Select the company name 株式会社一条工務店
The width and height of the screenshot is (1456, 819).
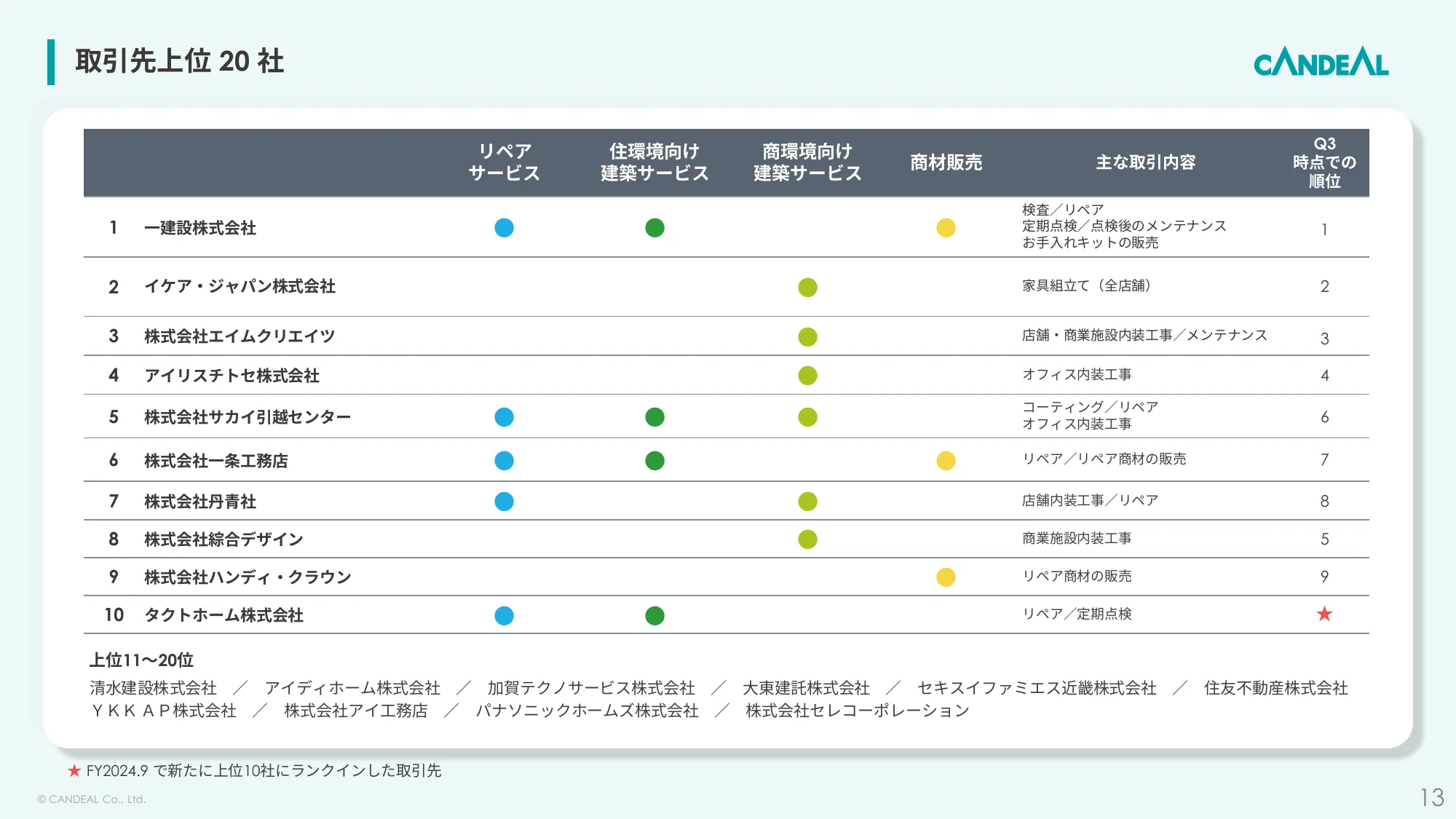[x=216, y=461]
